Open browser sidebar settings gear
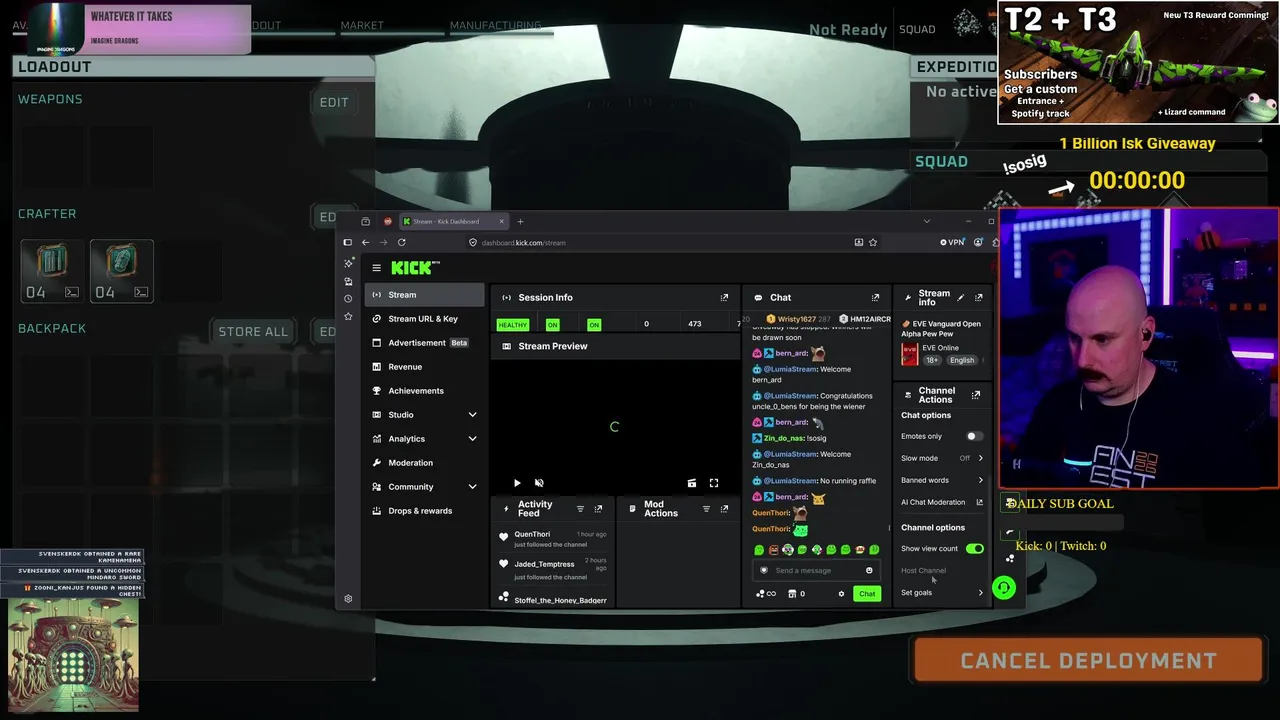This screenshot has height=720, width=1280. click(x=348, y=599)
